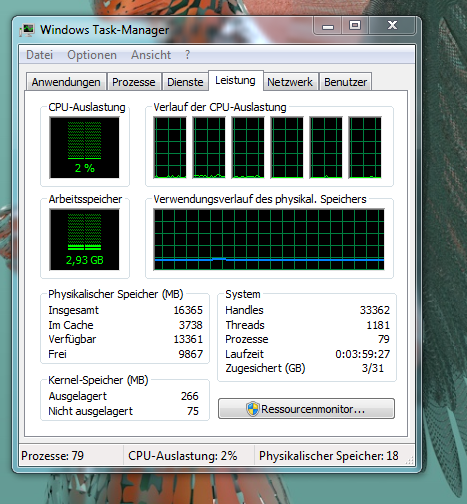467x504 pixels.
Task: Click the Verlauf der CPU-Auslastung heading
Action: coord(220,107)
